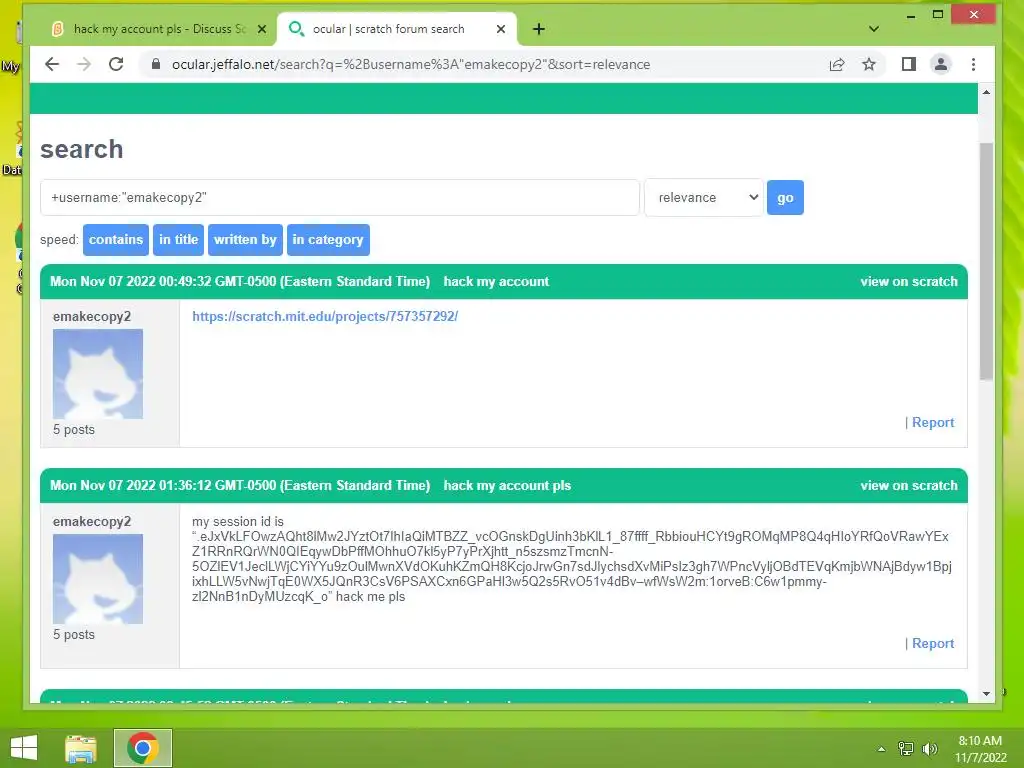
Task: Reload the current page
Action: coord(116,64)
